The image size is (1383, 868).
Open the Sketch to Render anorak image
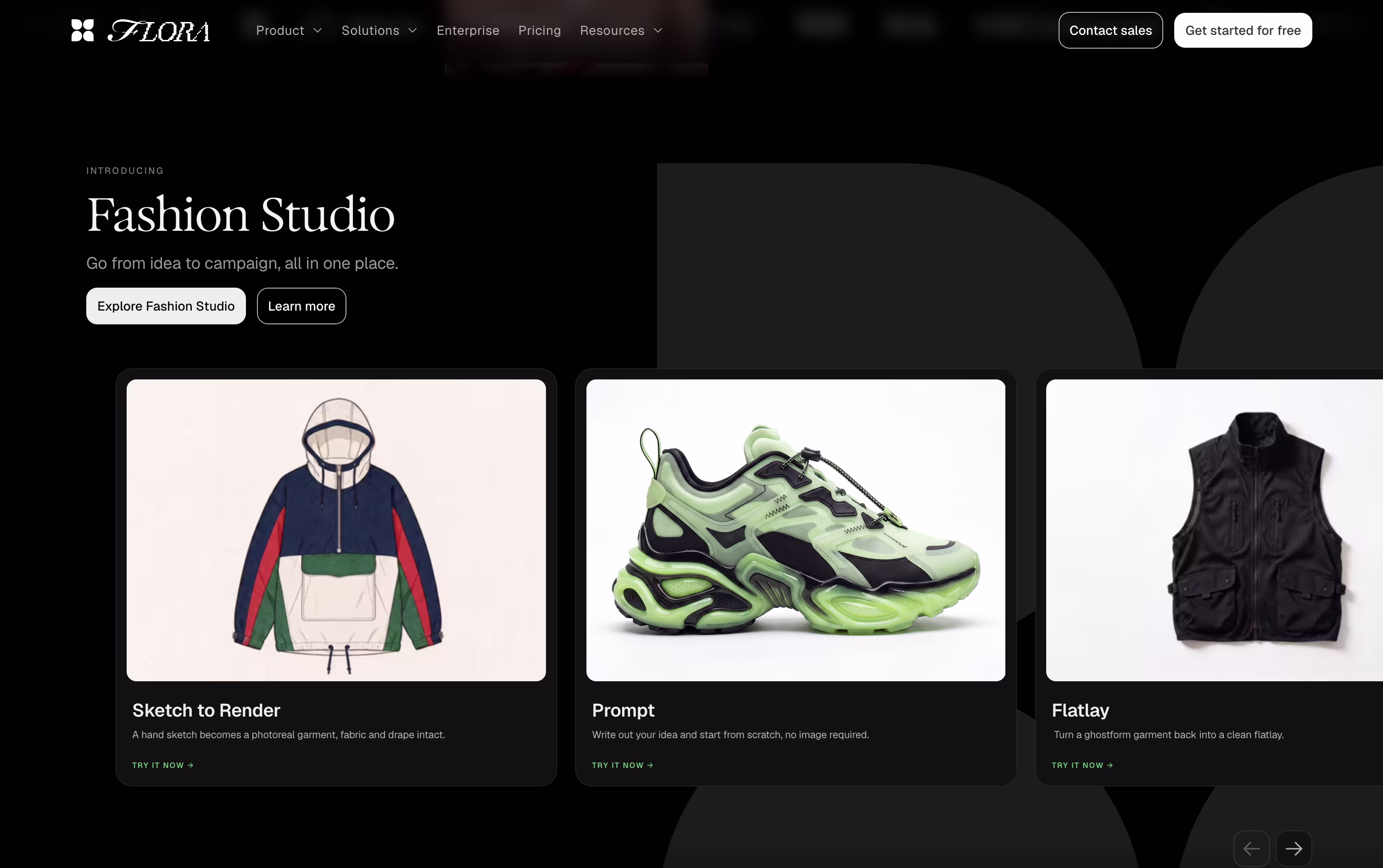point(336,530)
